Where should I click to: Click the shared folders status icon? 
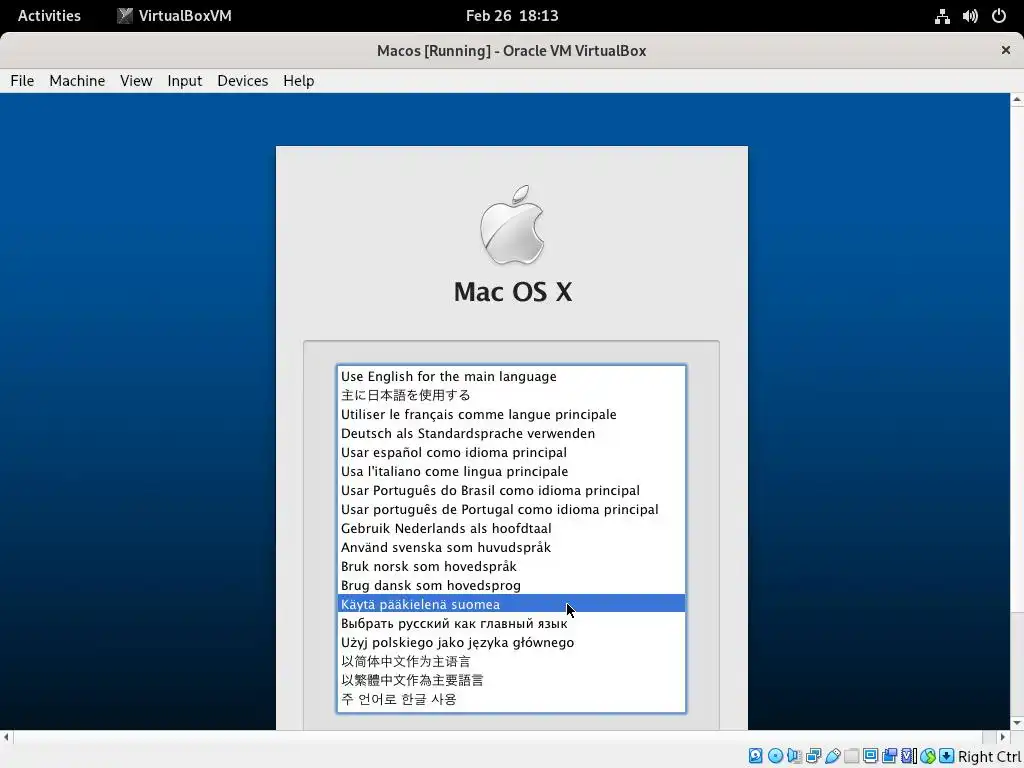coord(851,756)
